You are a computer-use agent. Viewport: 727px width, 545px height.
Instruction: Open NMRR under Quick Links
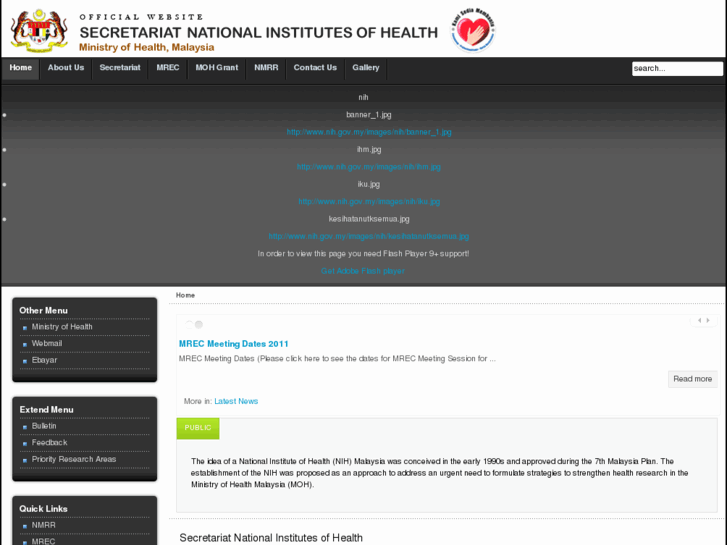[x=44, y=526]
